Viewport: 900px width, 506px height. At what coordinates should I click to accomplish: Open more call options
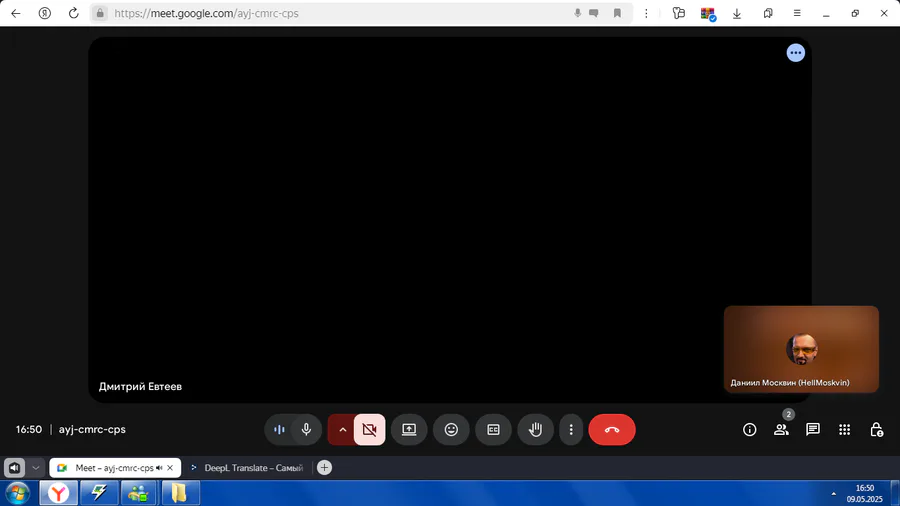[571, 430]
